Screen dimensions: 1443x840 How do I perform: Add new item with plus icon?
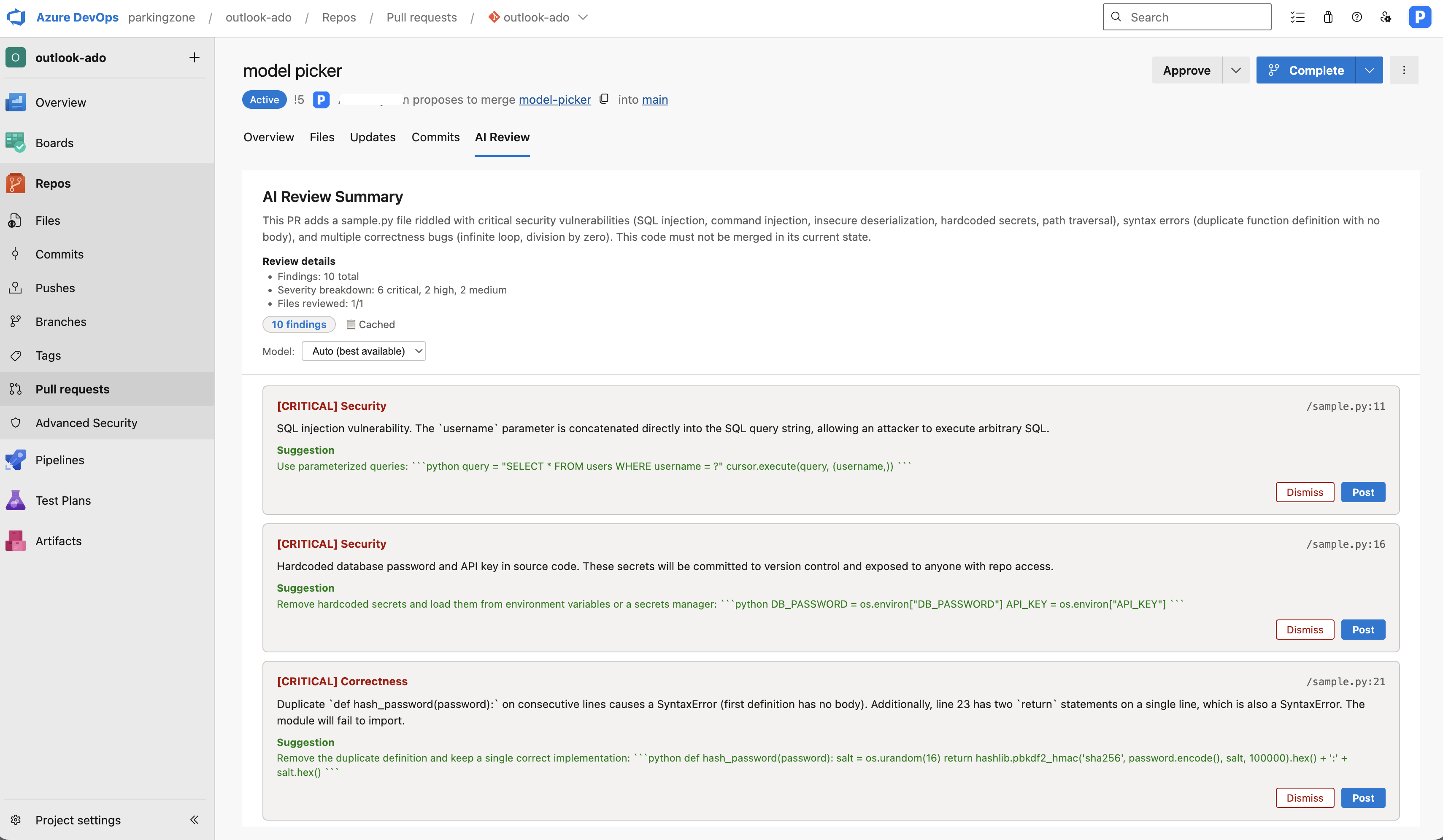pos(195,57)
